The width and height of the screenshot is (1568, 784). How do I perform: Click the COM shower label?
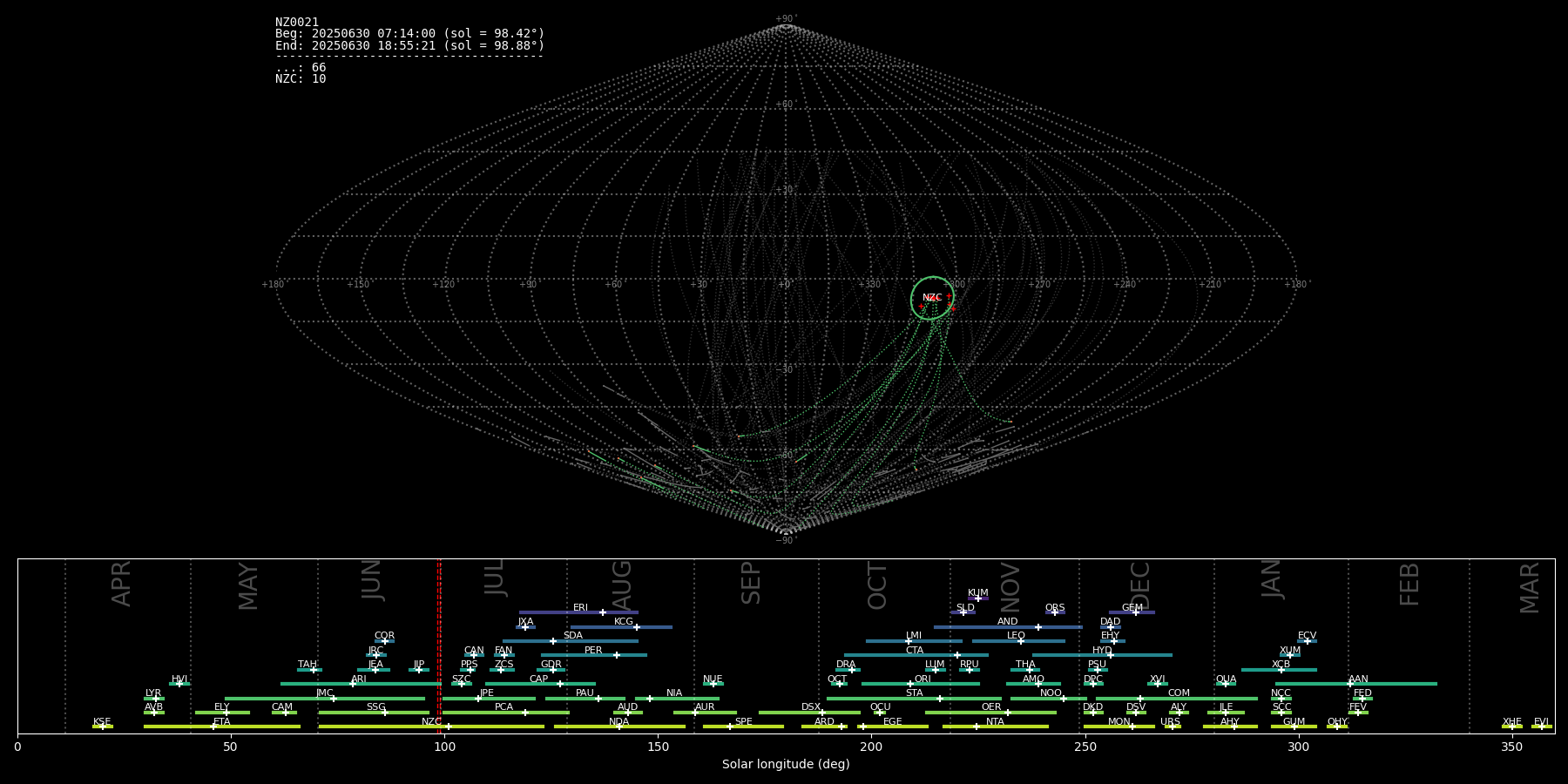[x=1179, y=693]
